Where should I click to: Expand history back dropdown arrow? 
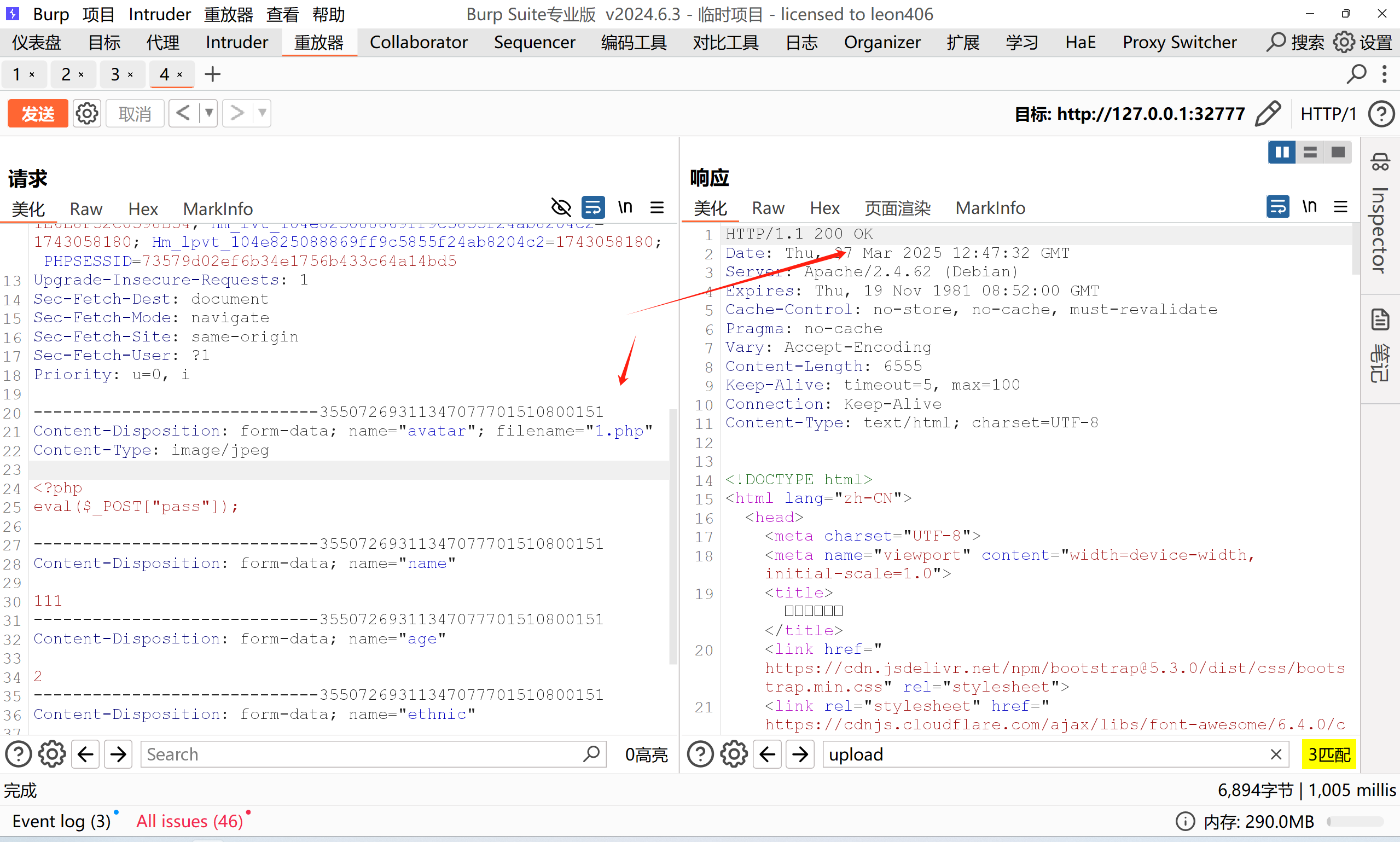click(x=210, y=113)
